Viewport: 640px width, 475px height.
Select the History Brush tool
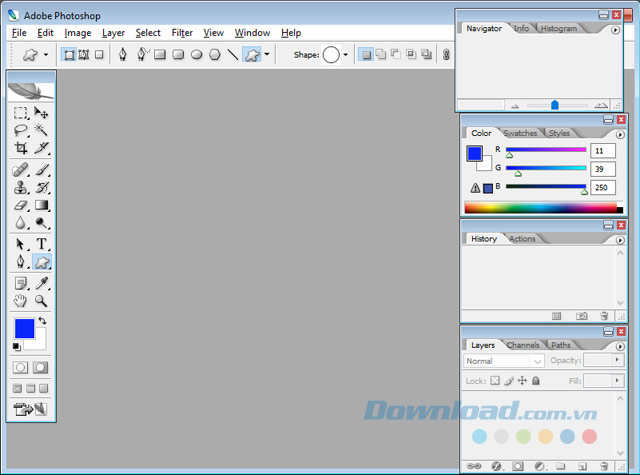(41, 187)
